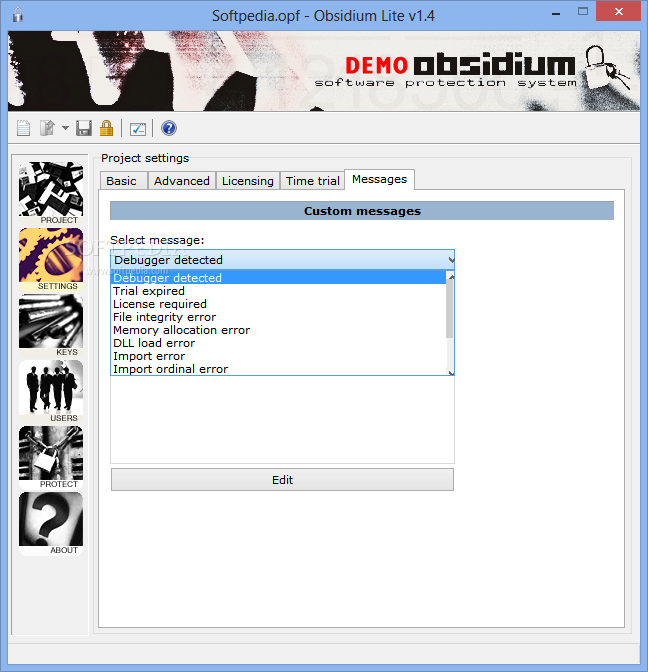This screenshot has width=648, height=672.
Task: Expand the Open project dropdown arrow
Action: click(65, 128)
